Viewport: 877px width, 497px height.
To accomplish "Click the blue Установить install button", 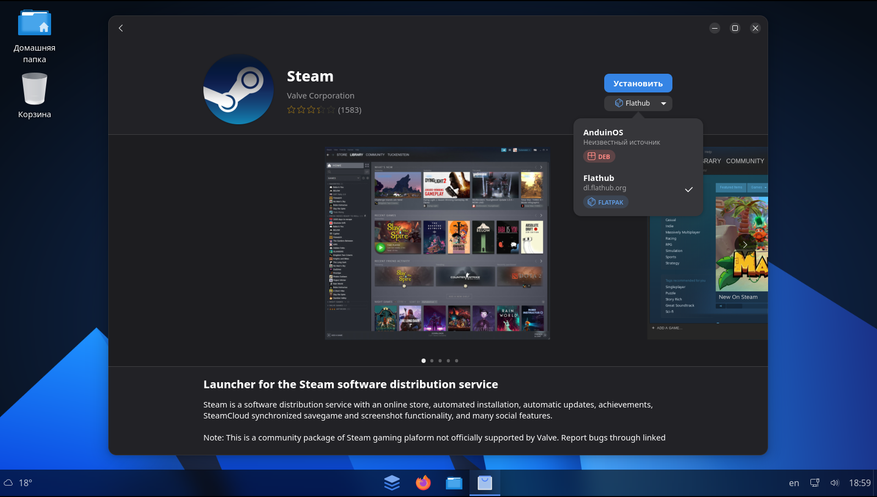I will [x=637, y=83].
